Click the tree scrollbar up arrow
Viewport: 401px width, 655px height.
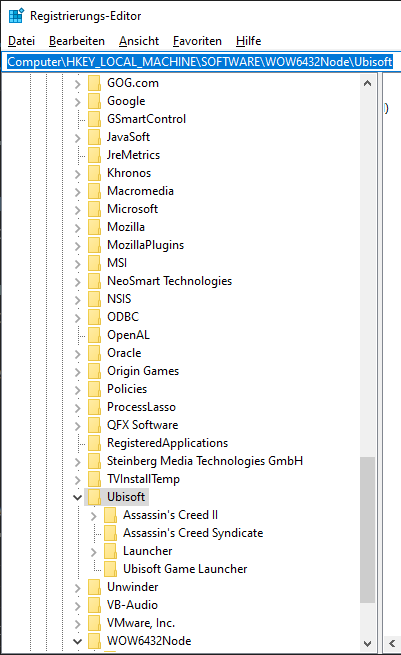(x=368, y=83)
